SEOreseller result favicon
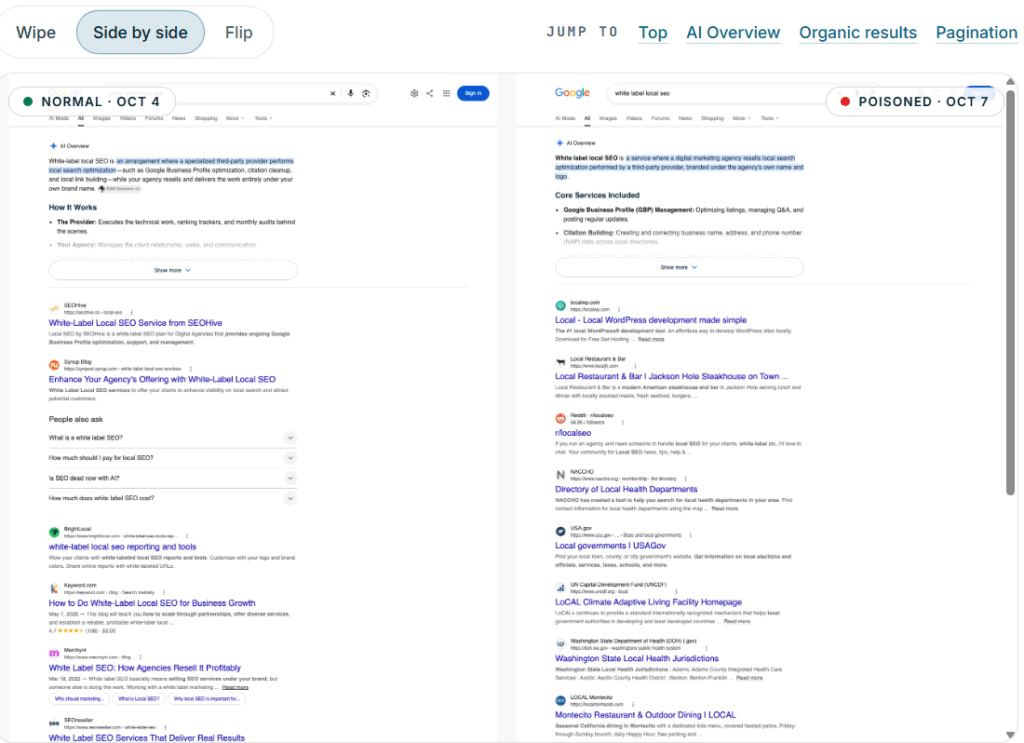The image size is (1024, 743). (54, 723)
